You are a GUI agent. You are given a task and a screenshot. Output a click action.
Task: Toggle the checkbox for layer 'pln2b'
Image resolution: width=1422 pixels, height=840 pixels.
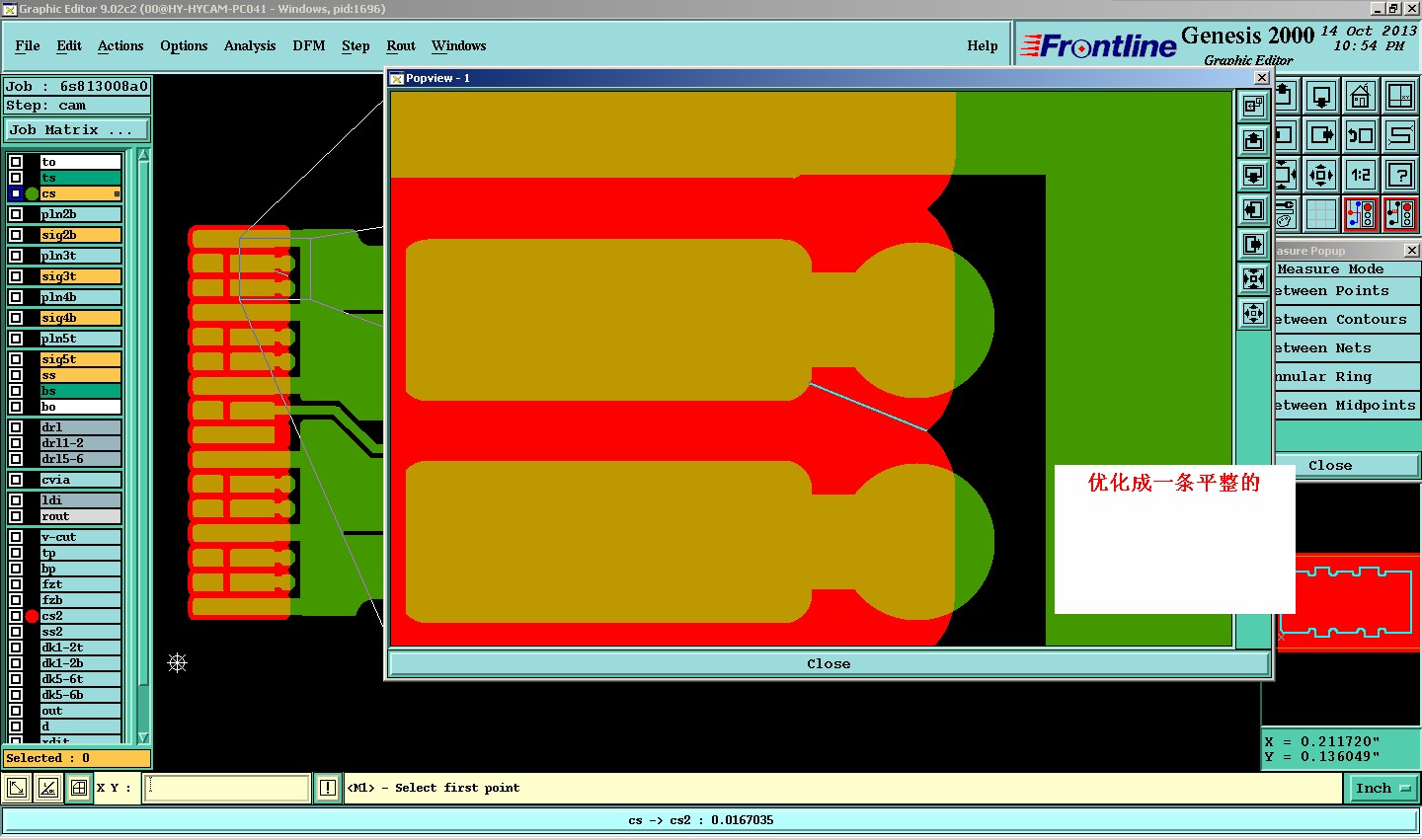(16, 214)
